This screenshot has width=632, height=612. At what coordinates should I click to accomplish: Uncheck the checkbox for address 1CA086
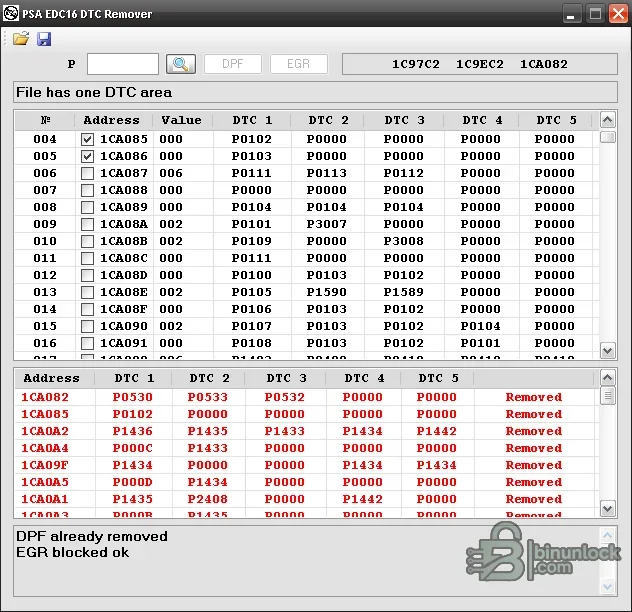coord(87,156)
